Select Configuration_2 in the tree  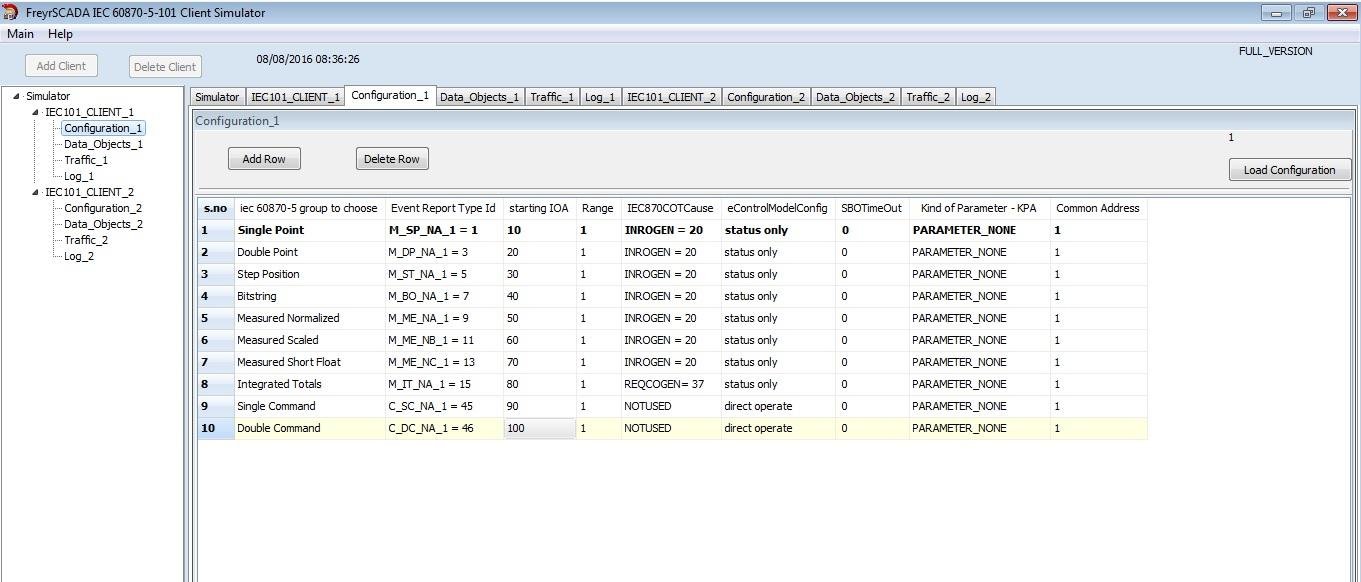103,208
